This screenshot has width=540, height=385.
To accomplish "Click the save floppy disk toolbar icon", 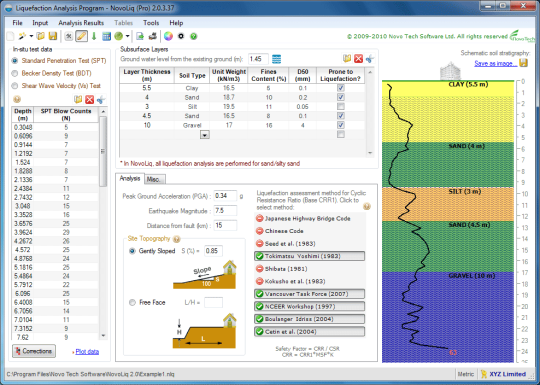I will [53, 36].
